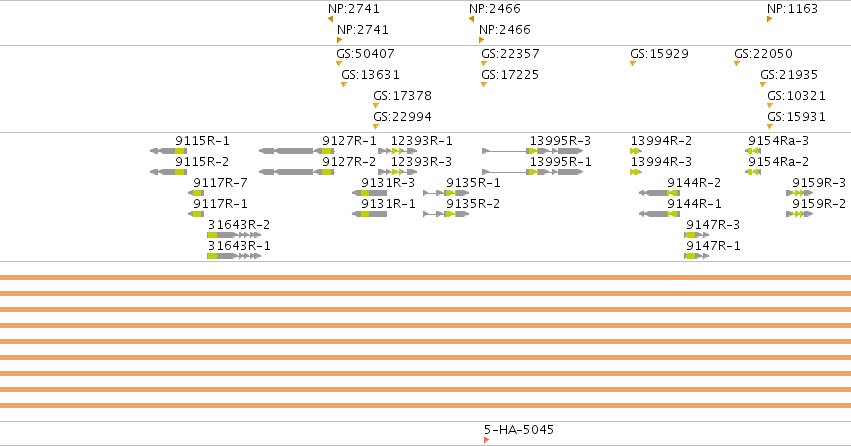Click the GS:13631 insertion marker

coord(344,85)
